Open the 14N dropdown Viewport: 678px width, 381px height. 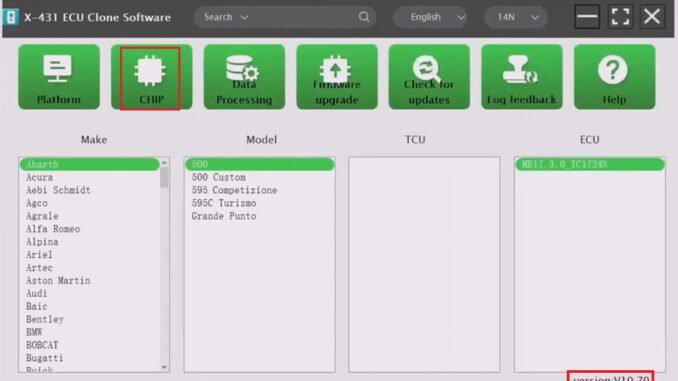[516, 17]
